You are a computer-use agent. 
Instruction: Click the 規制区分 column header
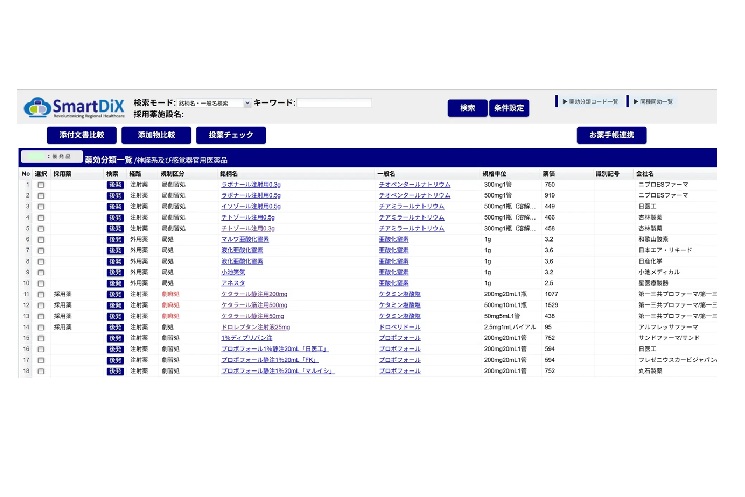172,174
